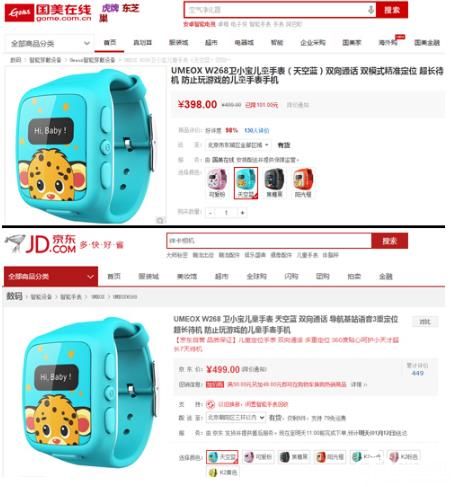This screenshot has width=454, height=487.
Task: Click zoom icon below Gome product image
Action: [x=160, y=220]
